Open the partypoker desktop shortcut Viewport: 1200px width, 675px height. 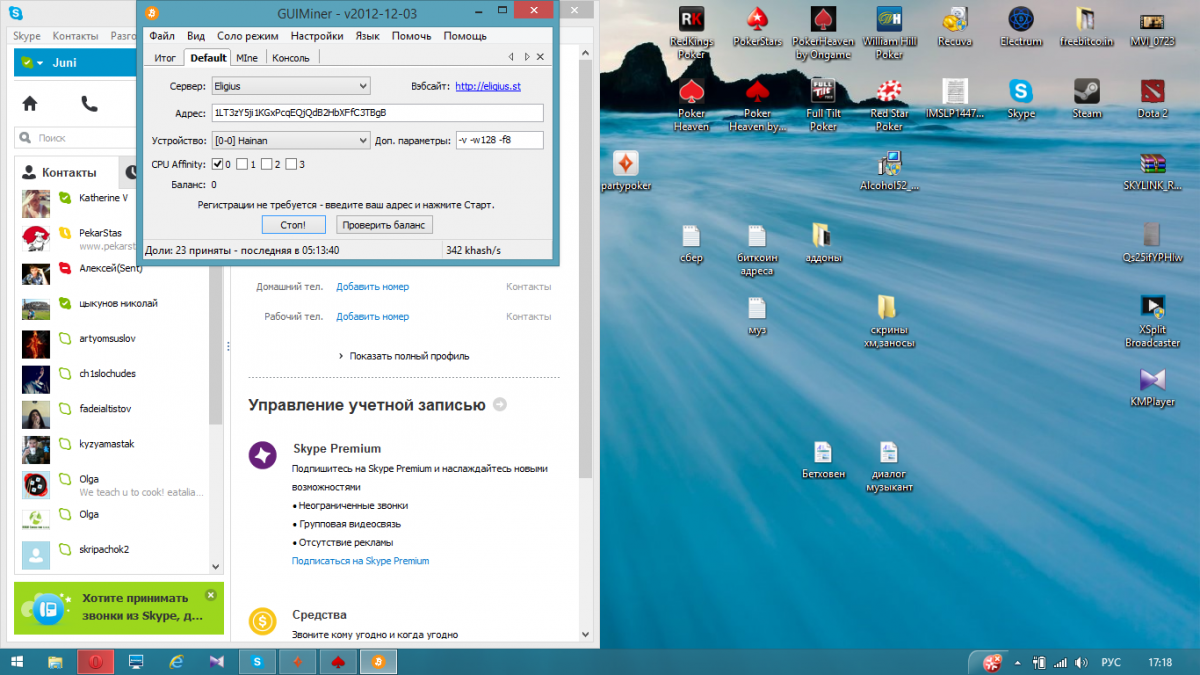click(x=626, y=170)
